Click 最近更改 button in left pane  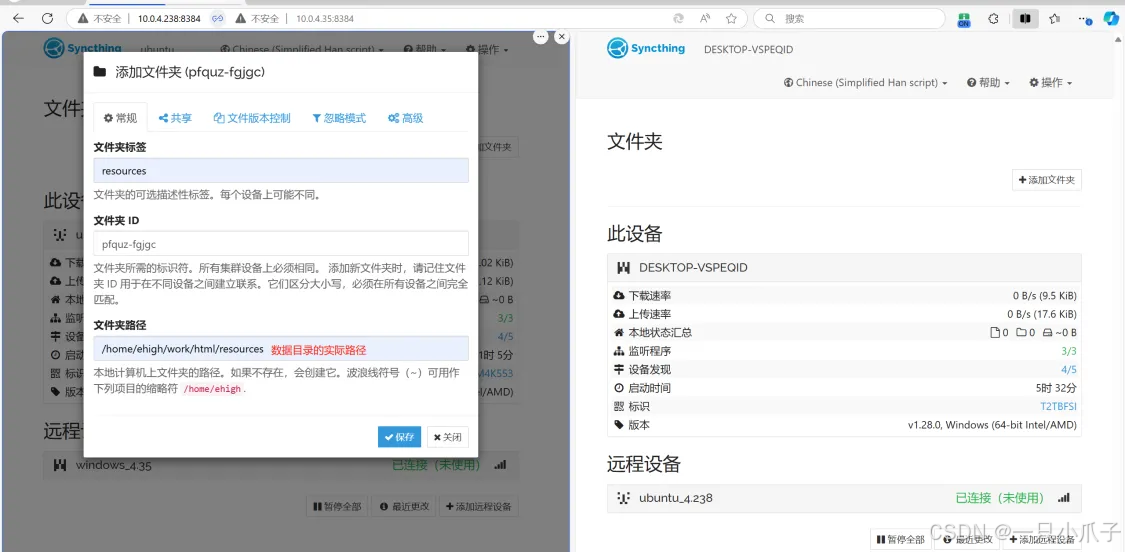pyautogui.click(x=405, y=506)
